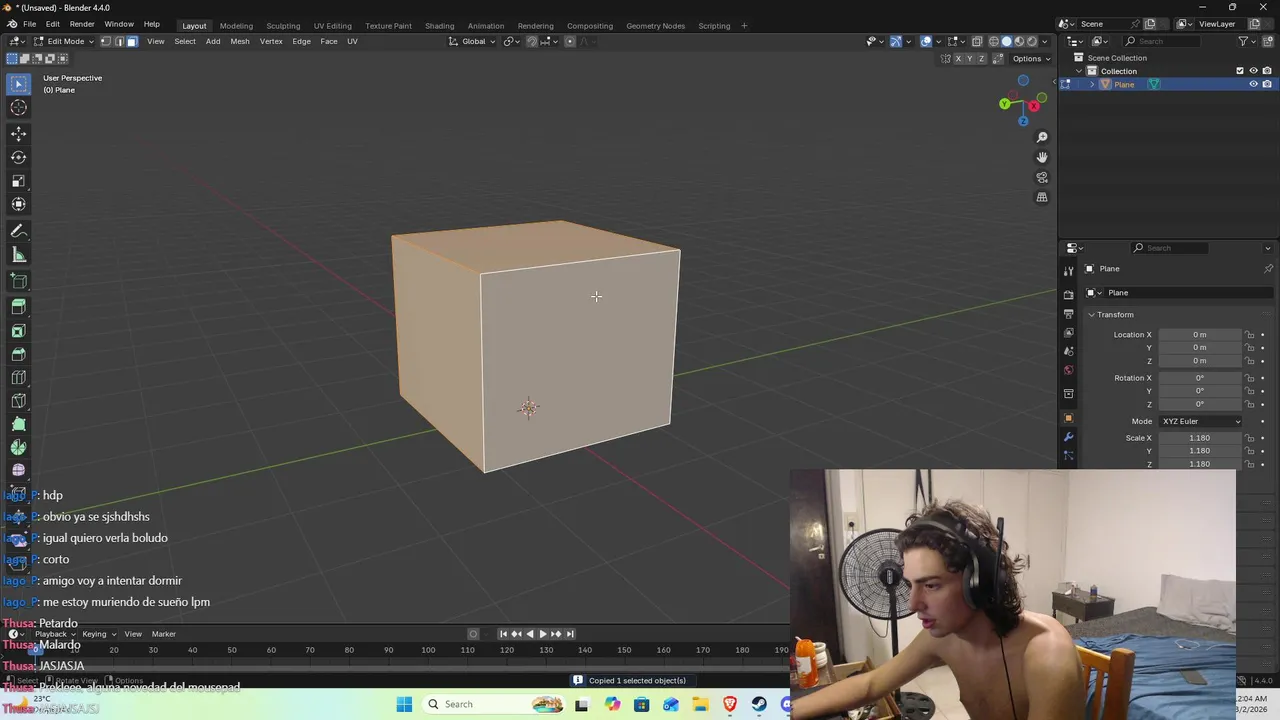This screenshot has width=1280, height=720.
Task: Collapse the Collection in outliner
Action: coord(1079,71)
